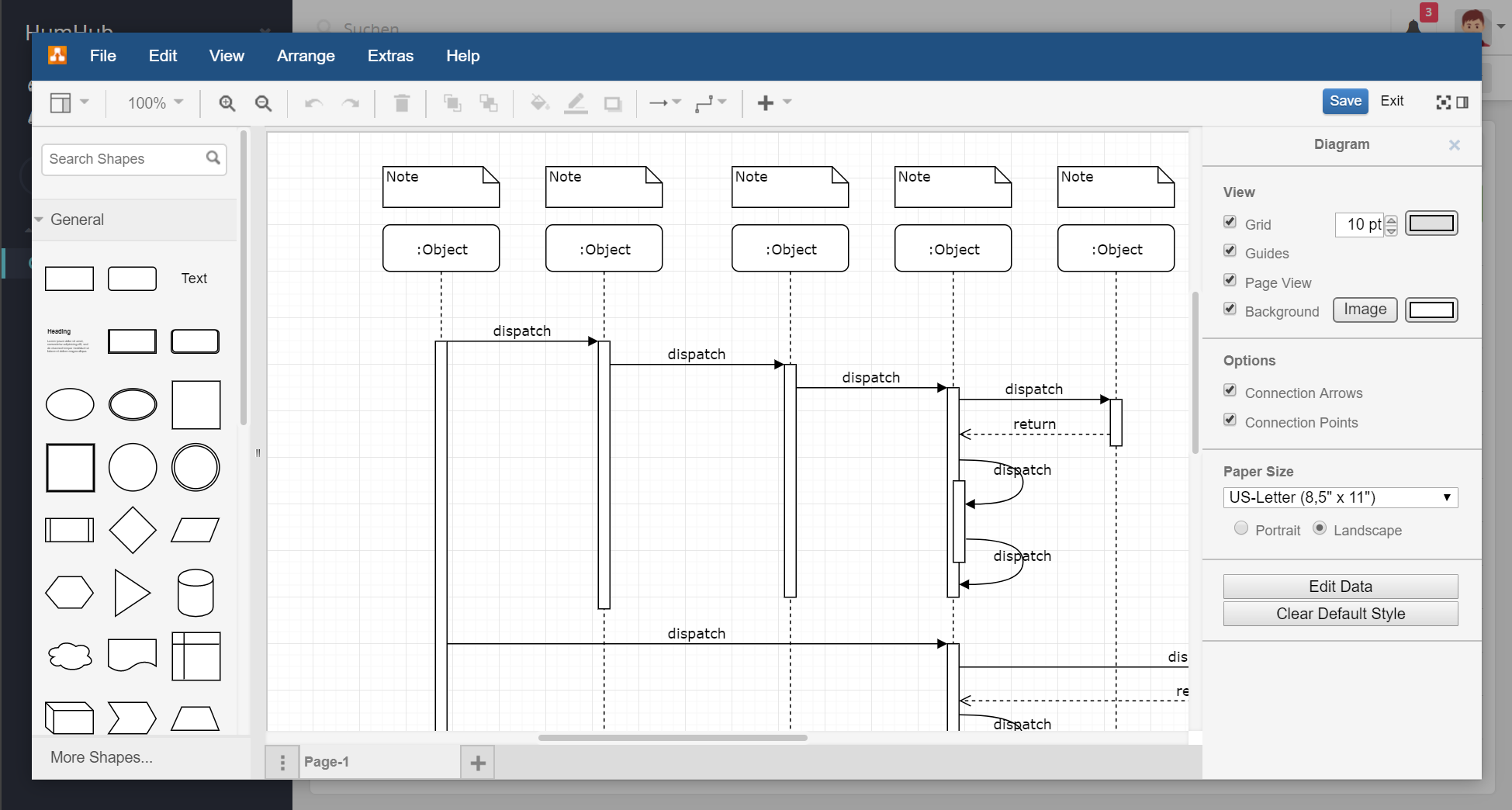The width and height of the screenshot is (1512, 810).
Task: Select the cylinder shape in palette
Action: [195, 593]
